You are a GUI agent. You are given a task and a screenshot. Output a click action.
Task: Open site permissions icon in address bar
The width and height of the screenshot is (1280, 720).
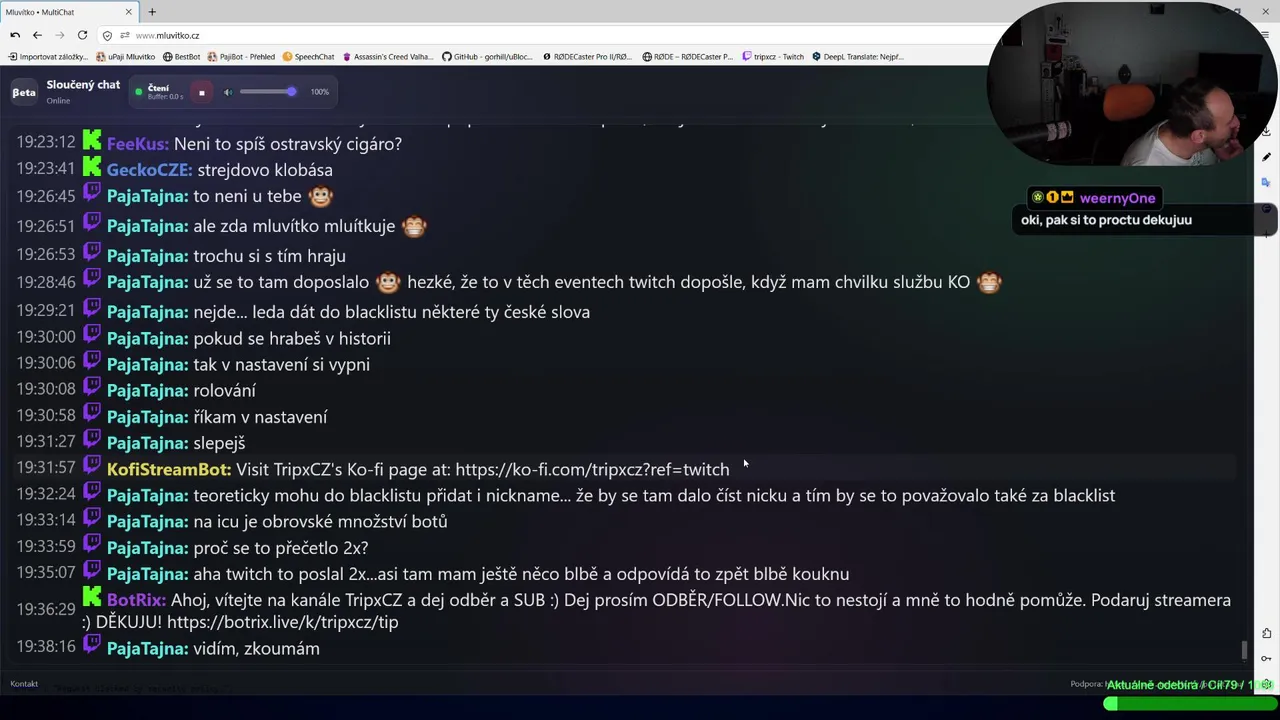(x=123, y=35)
